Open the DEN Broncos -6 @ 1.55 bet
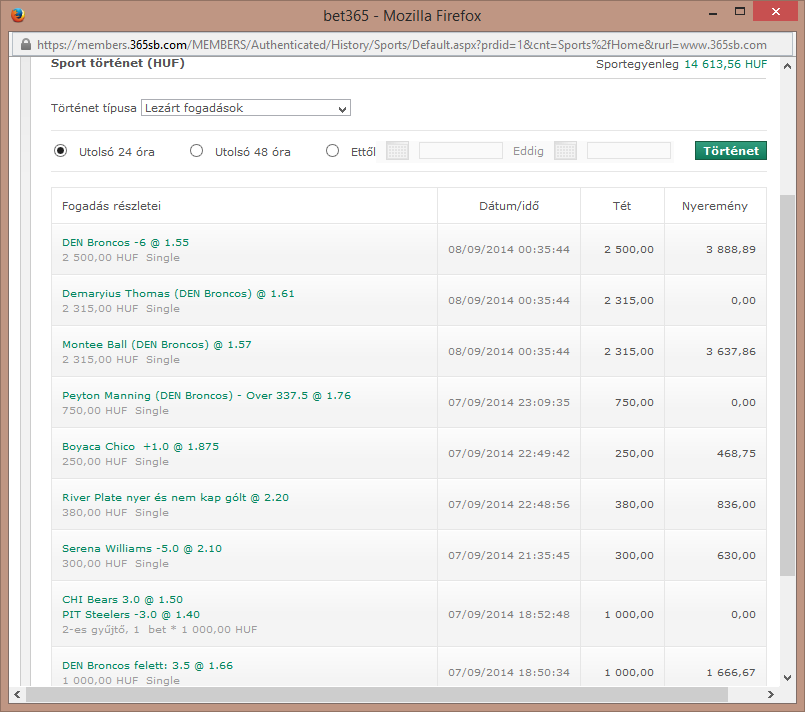 click(x=125, y=242)
